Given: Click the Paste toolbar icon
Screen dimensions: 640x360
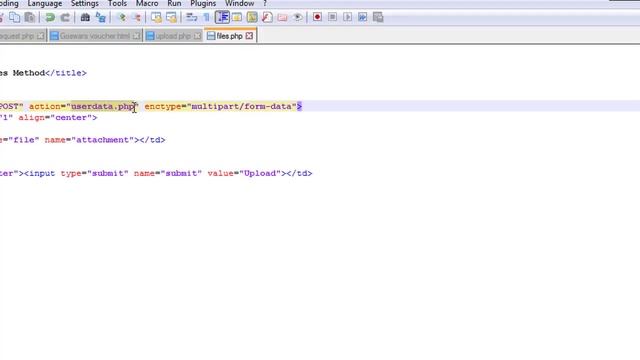Looking at the screenshot, I should point(30,17).
